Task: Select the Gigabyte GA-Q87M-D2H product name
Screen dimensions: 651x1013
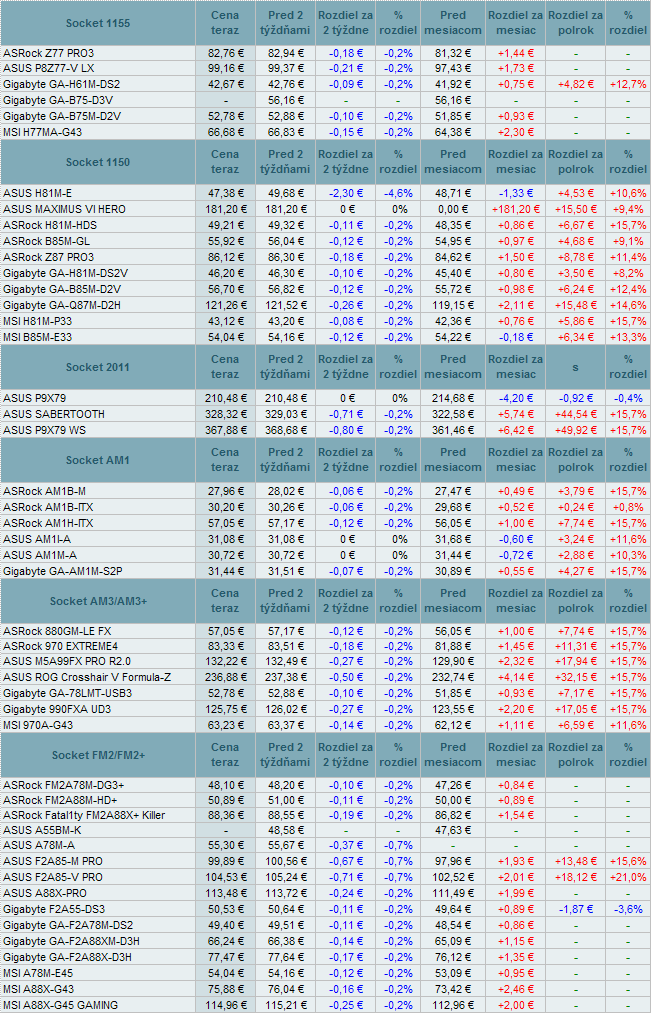Action: [x=61, y=304]
